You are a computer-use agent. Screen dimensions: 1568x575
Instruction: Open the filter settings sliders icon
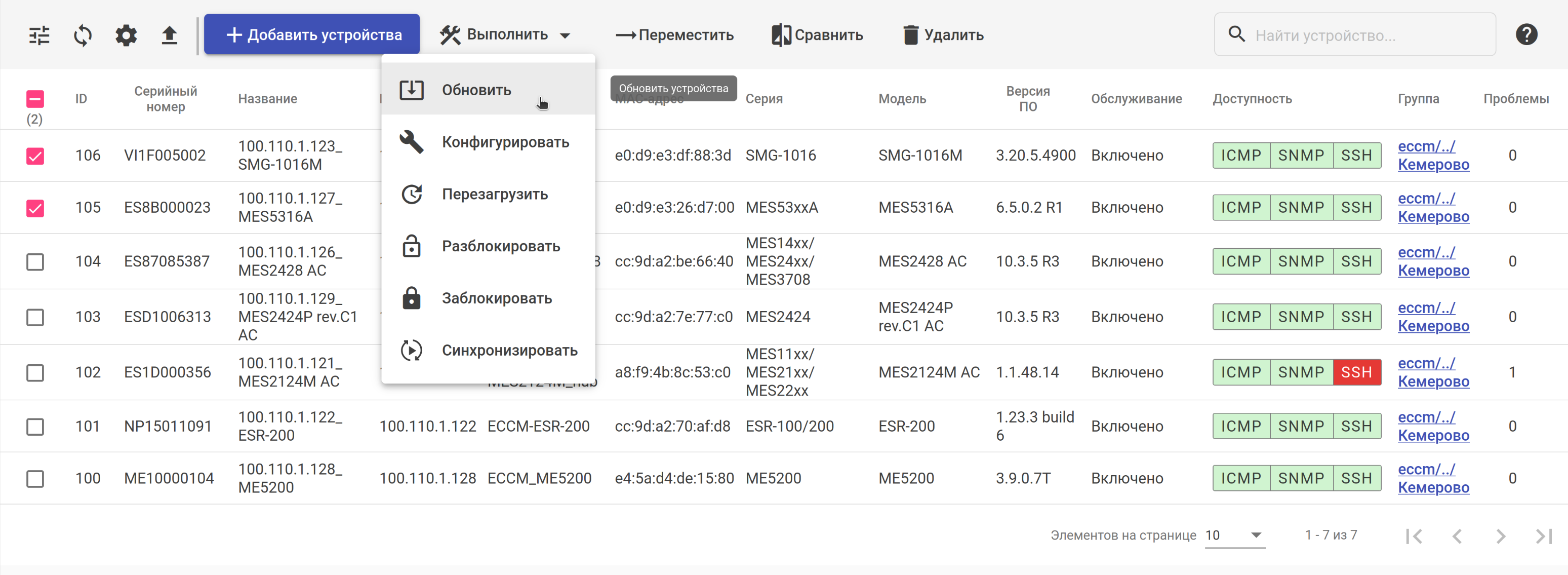point(39,35)
